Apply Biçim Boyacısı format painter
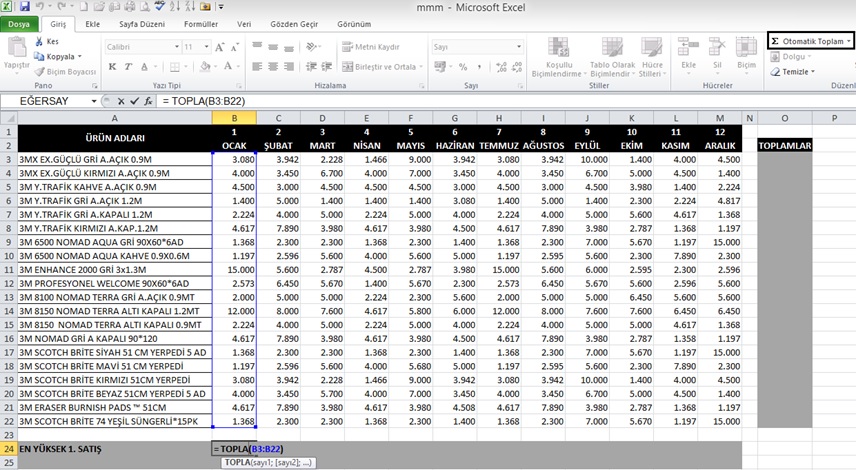856x470 pixels. [65, 72]
